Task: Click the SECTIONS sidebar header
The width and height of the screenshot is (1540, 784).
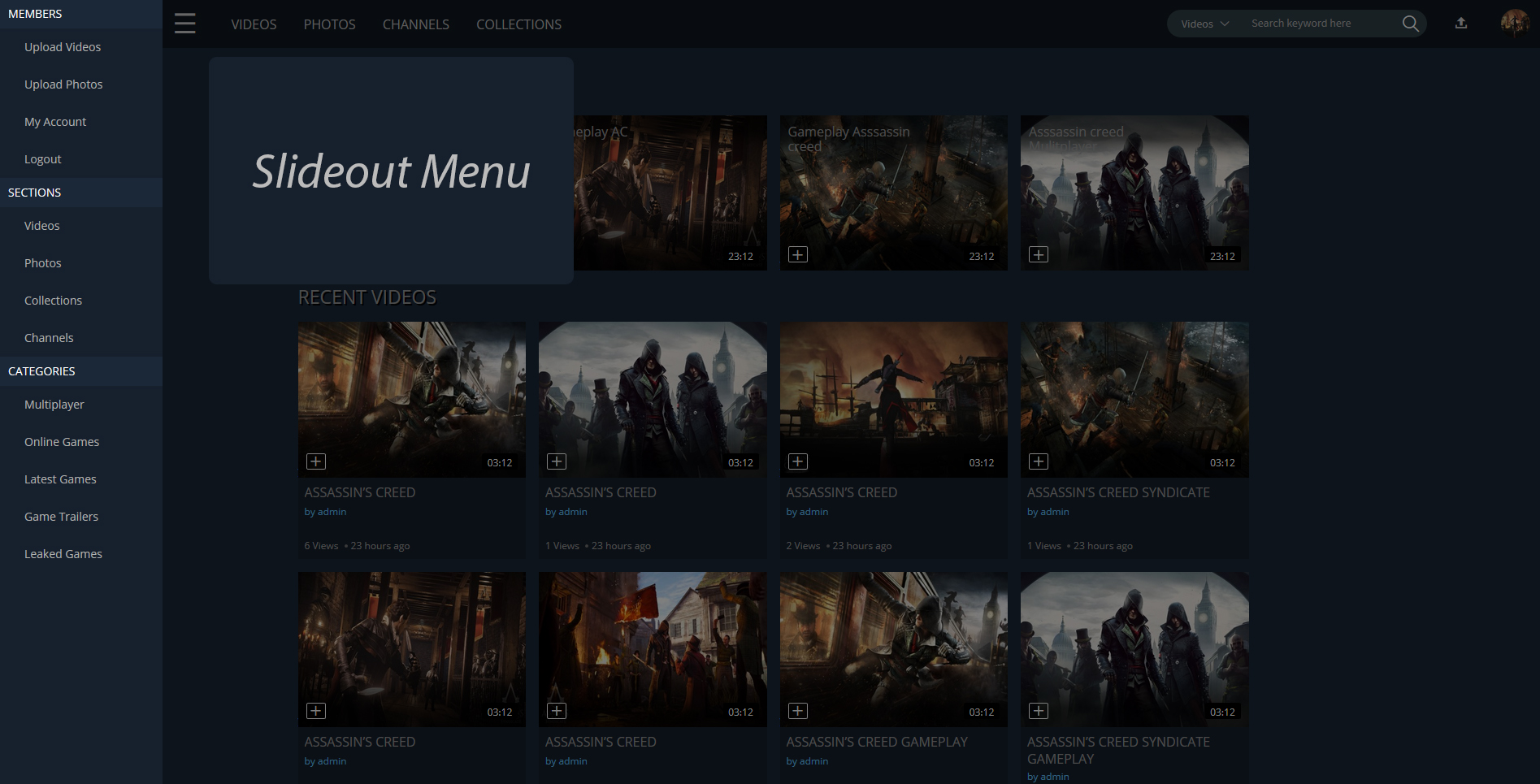Action: pos(81,193)
